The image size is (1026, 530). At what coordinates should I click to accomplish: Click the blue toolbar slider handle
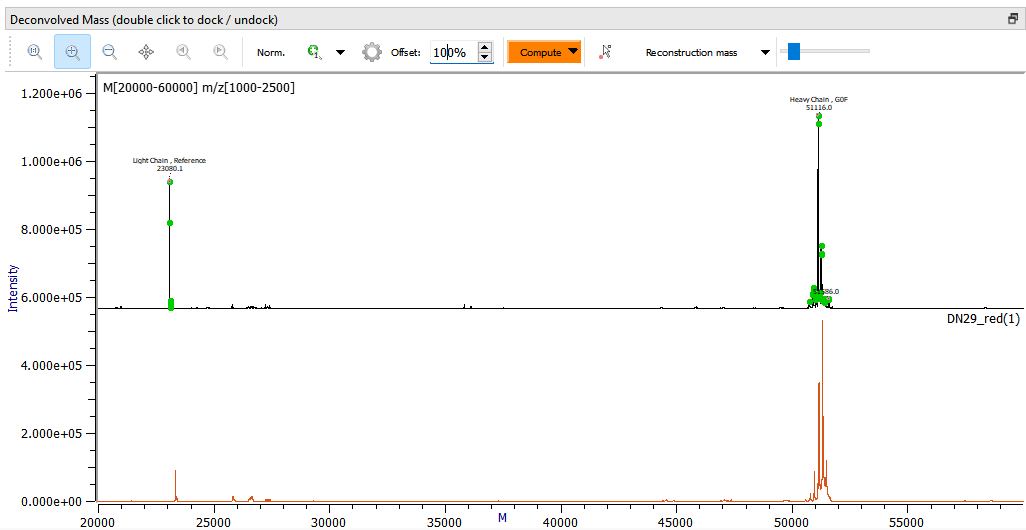(794, 51)
